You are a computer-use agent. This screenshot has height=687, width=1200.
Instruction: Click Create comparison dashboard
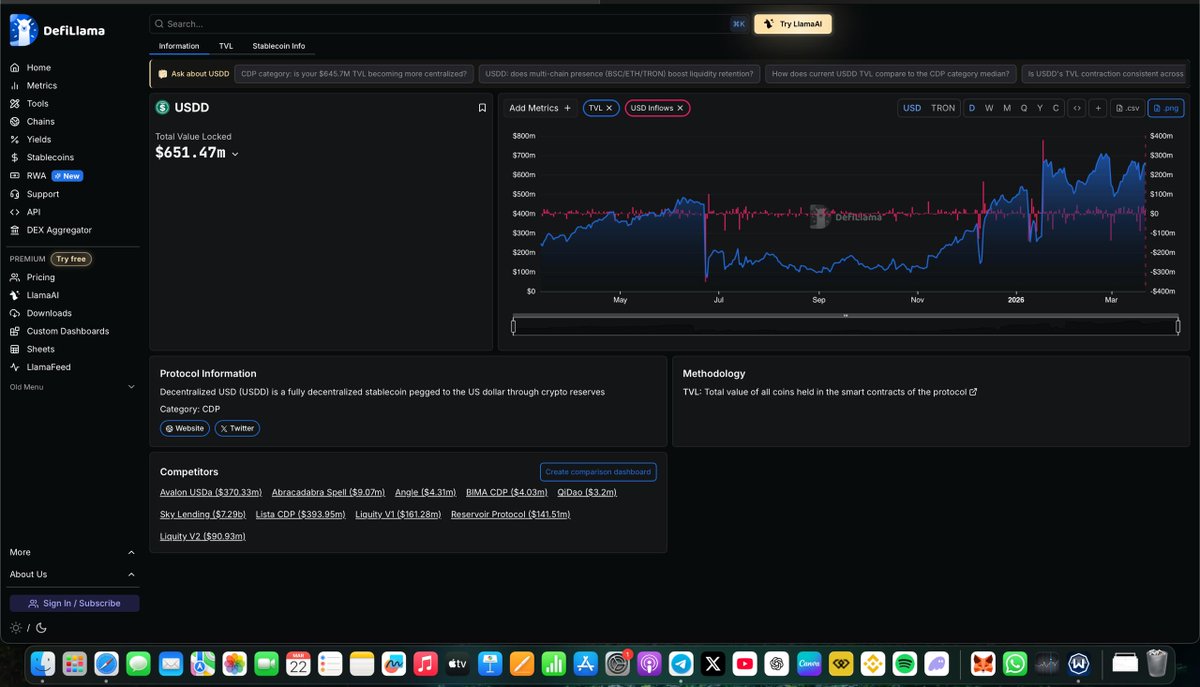click(x=598, y=472)
